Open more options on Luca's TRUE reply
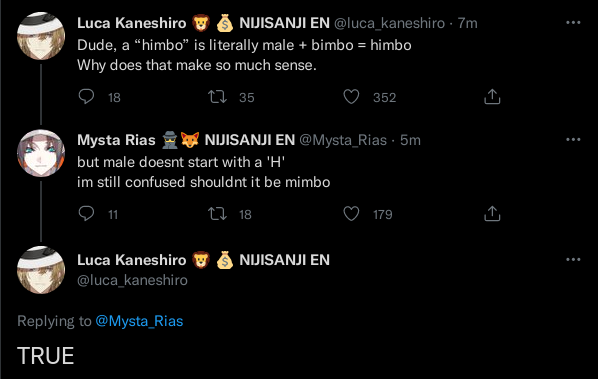 pos(573,260)
